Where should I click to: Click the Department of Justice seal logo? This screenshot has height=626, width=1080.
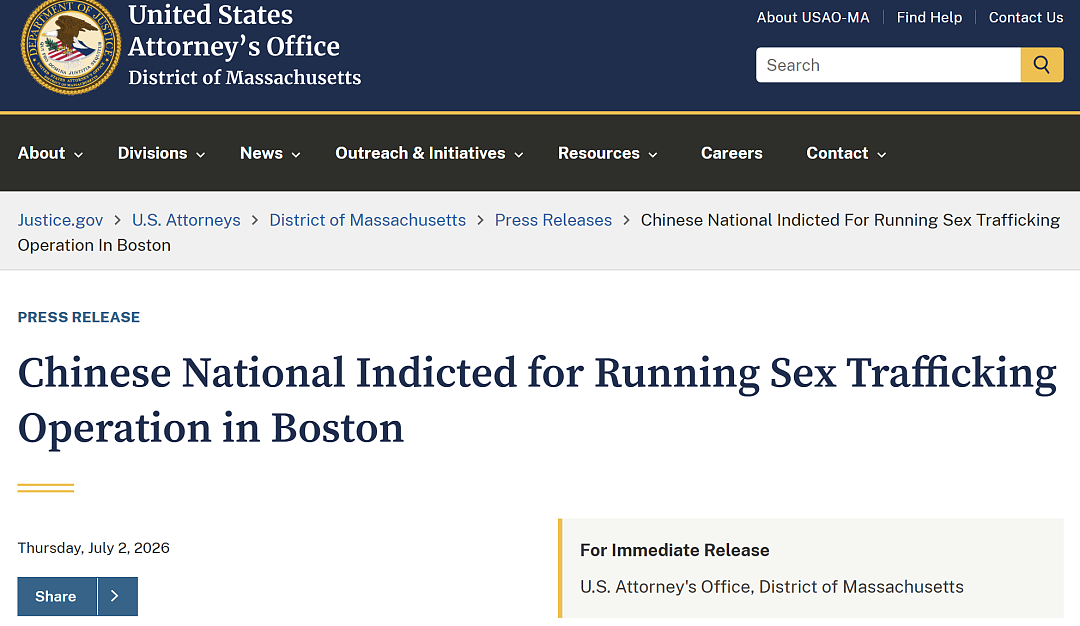[70, 46]
